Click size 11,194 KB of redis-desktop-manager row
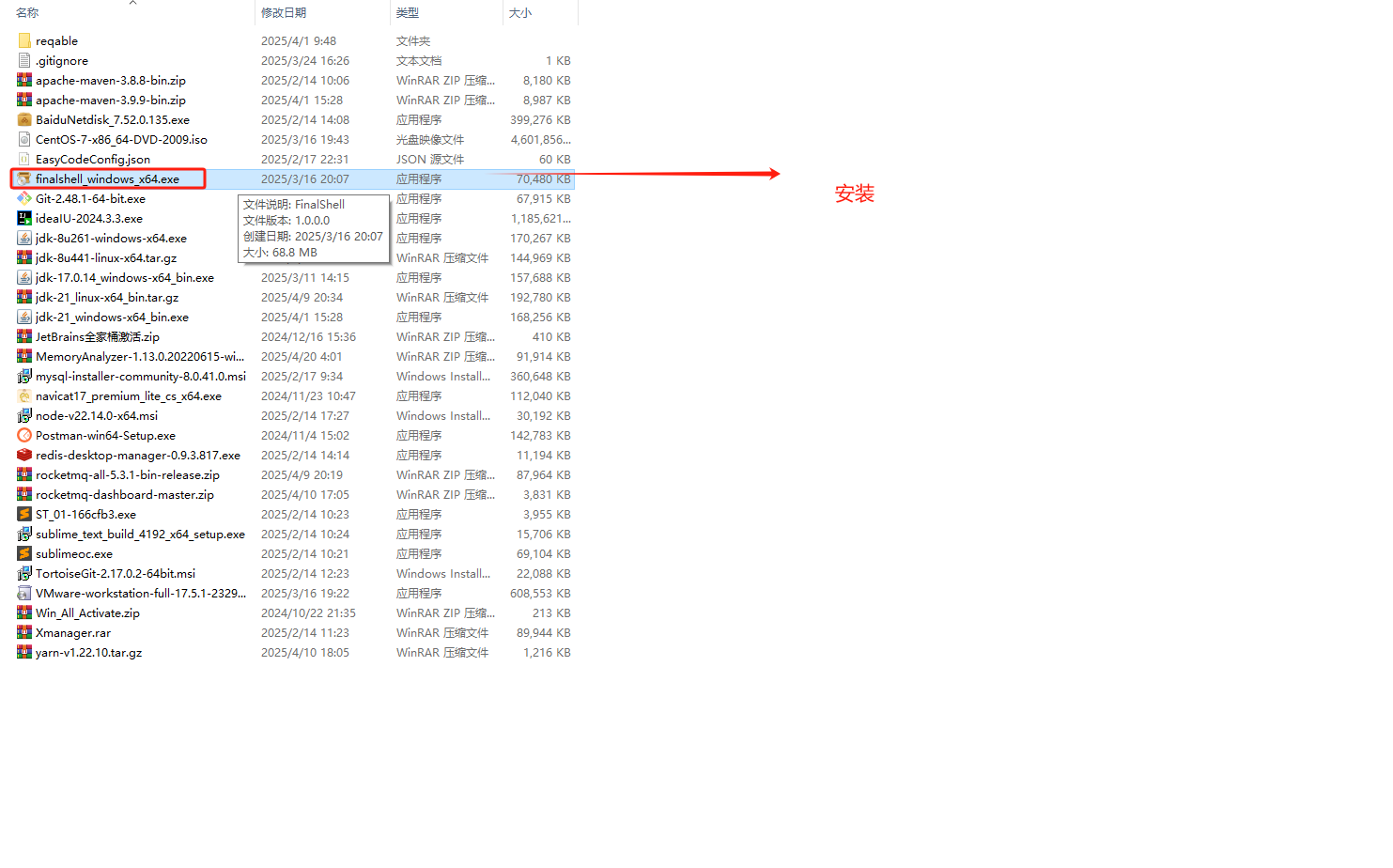 (x=544, y=455)
